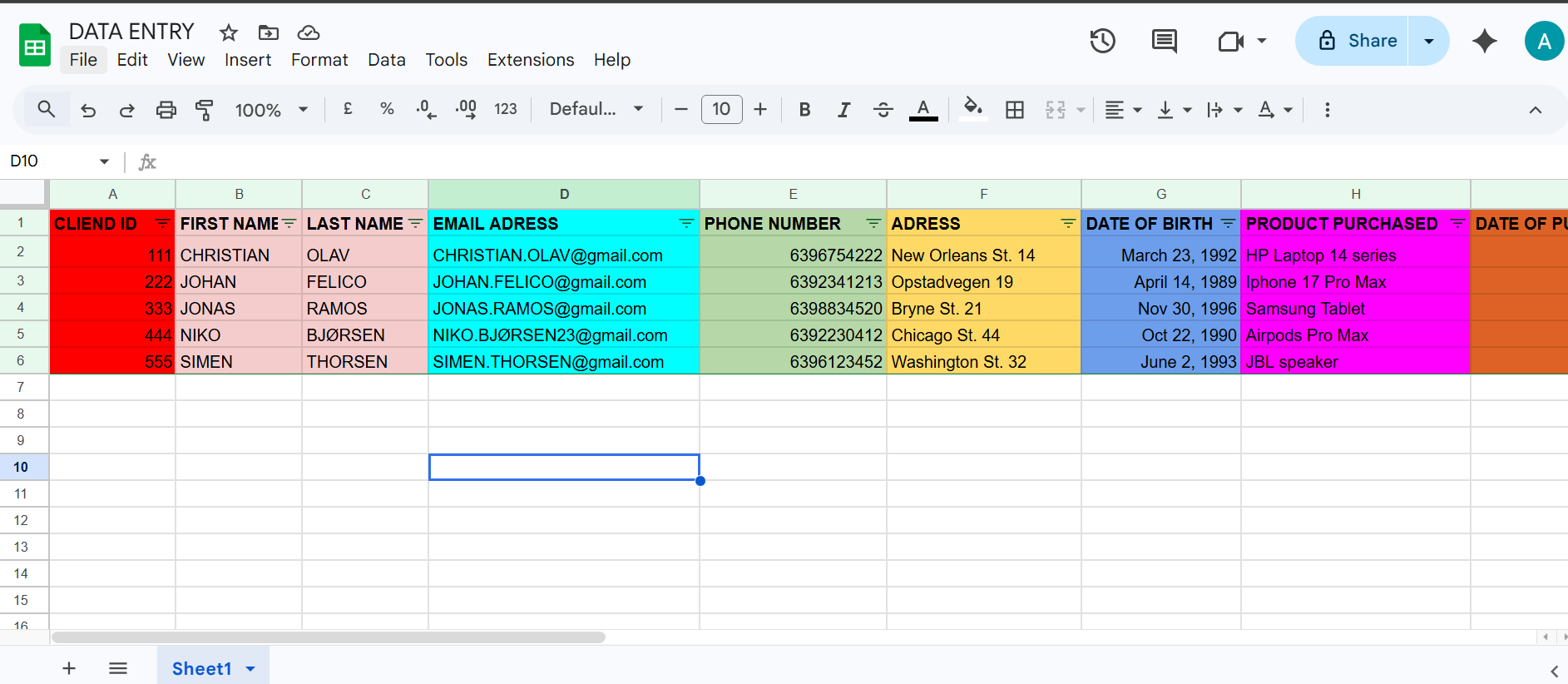The height and width of the screenshot is (684, 1568).
Task: Open the fill color picker
Action: click(x=973, y=109)
